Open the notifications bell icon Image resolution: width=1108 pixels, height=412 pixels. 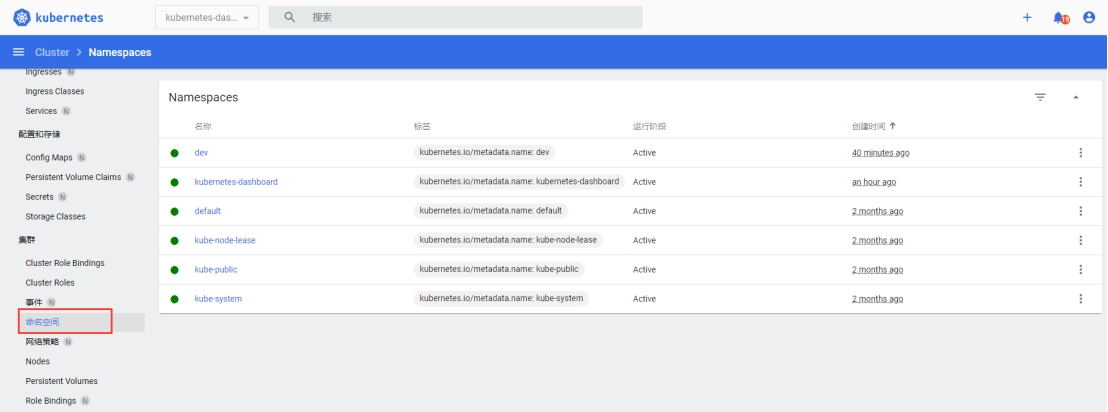point(1059,18)
